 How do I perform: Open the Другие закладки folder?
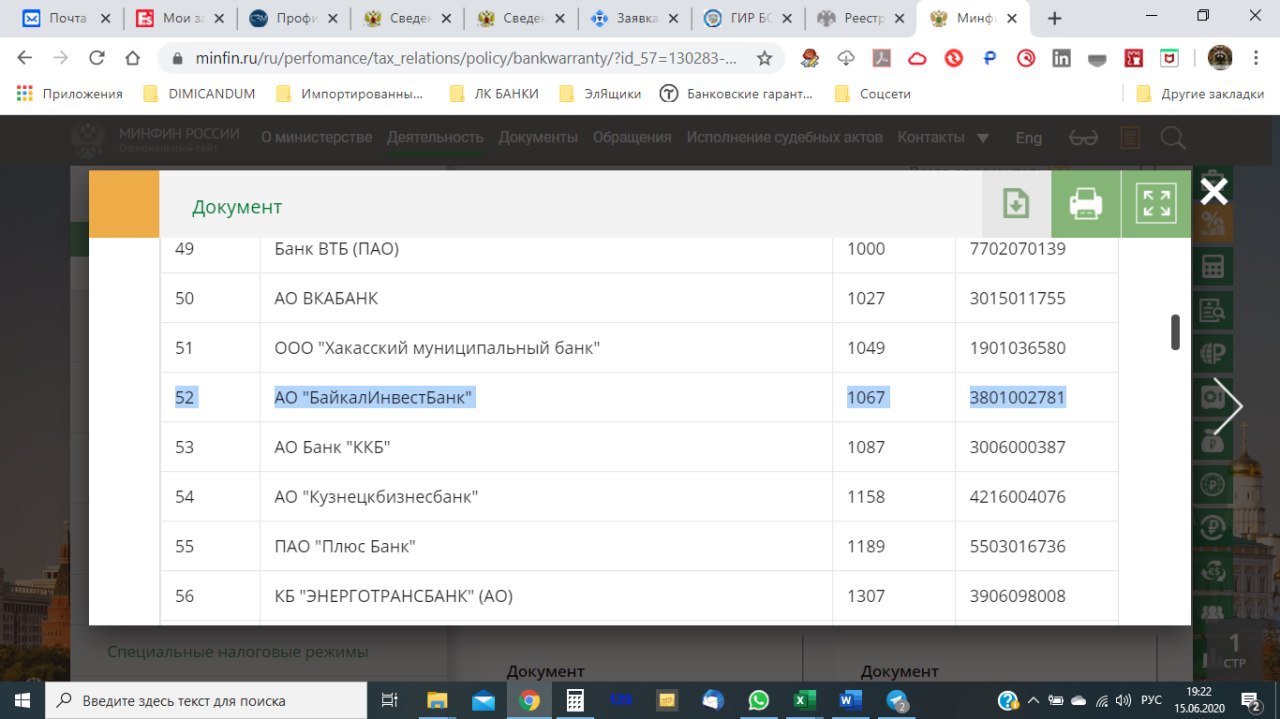coord(1201,94)
